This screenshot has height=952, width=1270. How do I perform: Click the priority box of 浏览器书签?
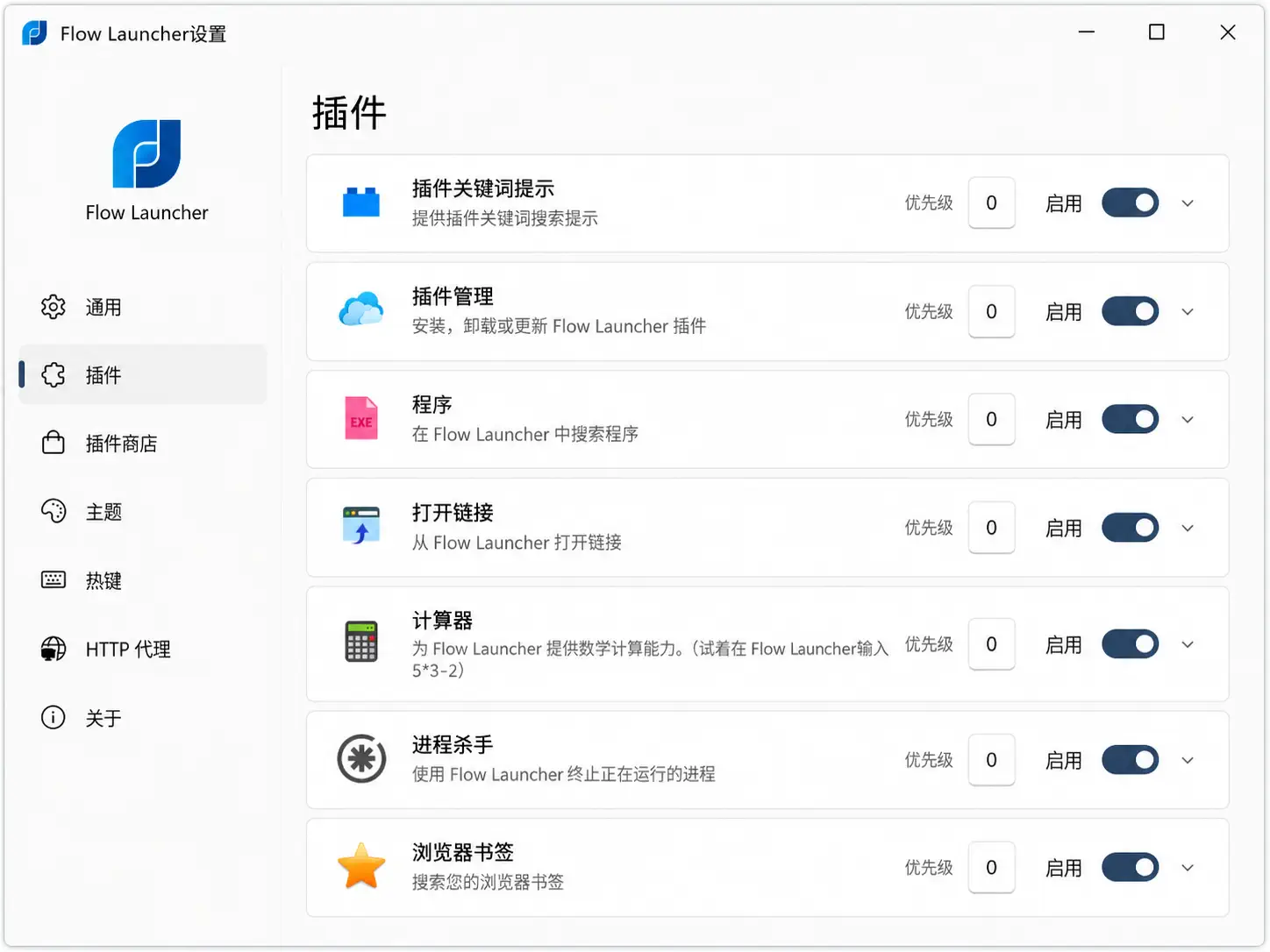[992, 867]
